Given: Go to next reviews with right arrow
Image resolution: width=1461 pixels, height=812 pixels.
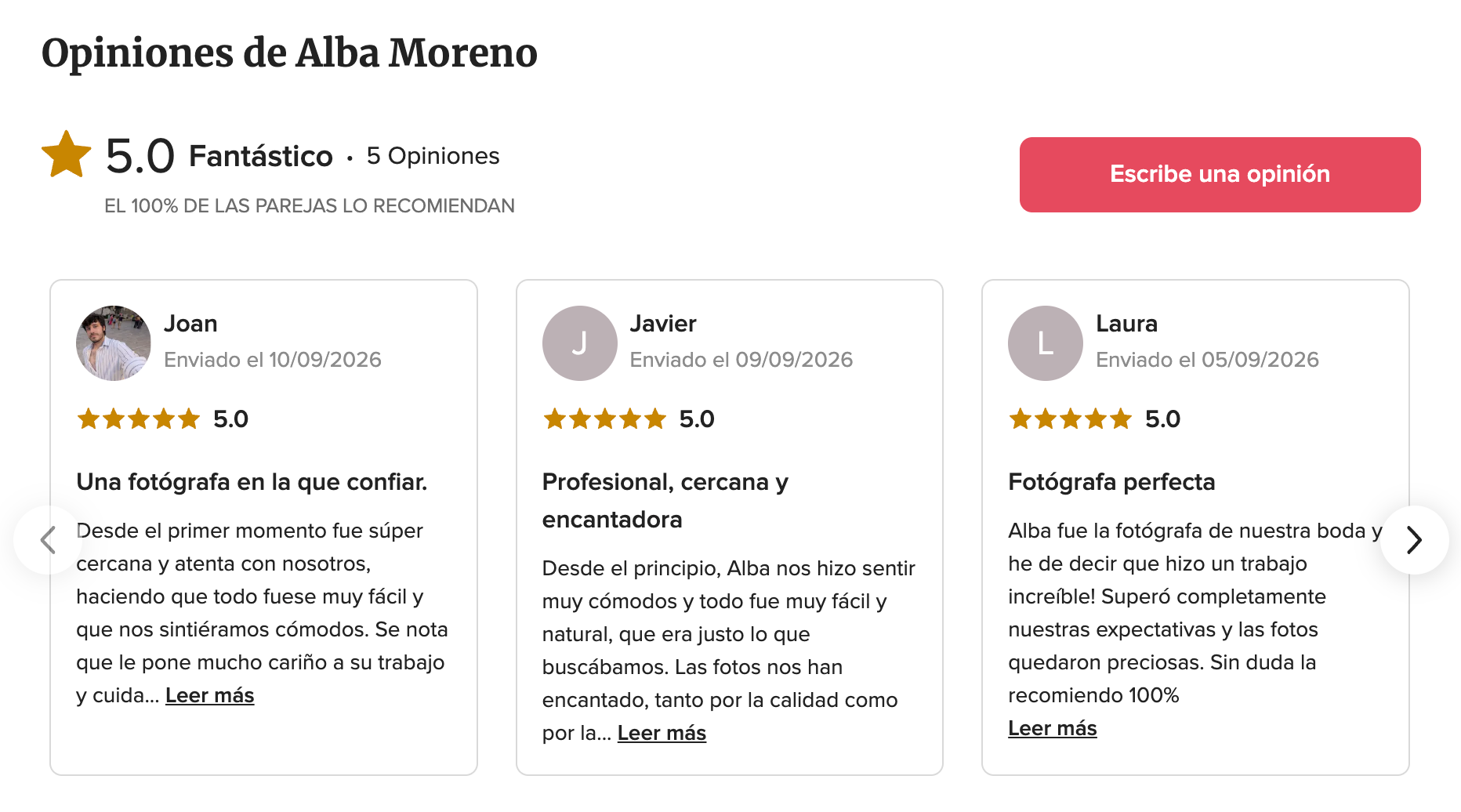Looking at the screenshot, I should pyautogui.click(x=1414, y=539).
